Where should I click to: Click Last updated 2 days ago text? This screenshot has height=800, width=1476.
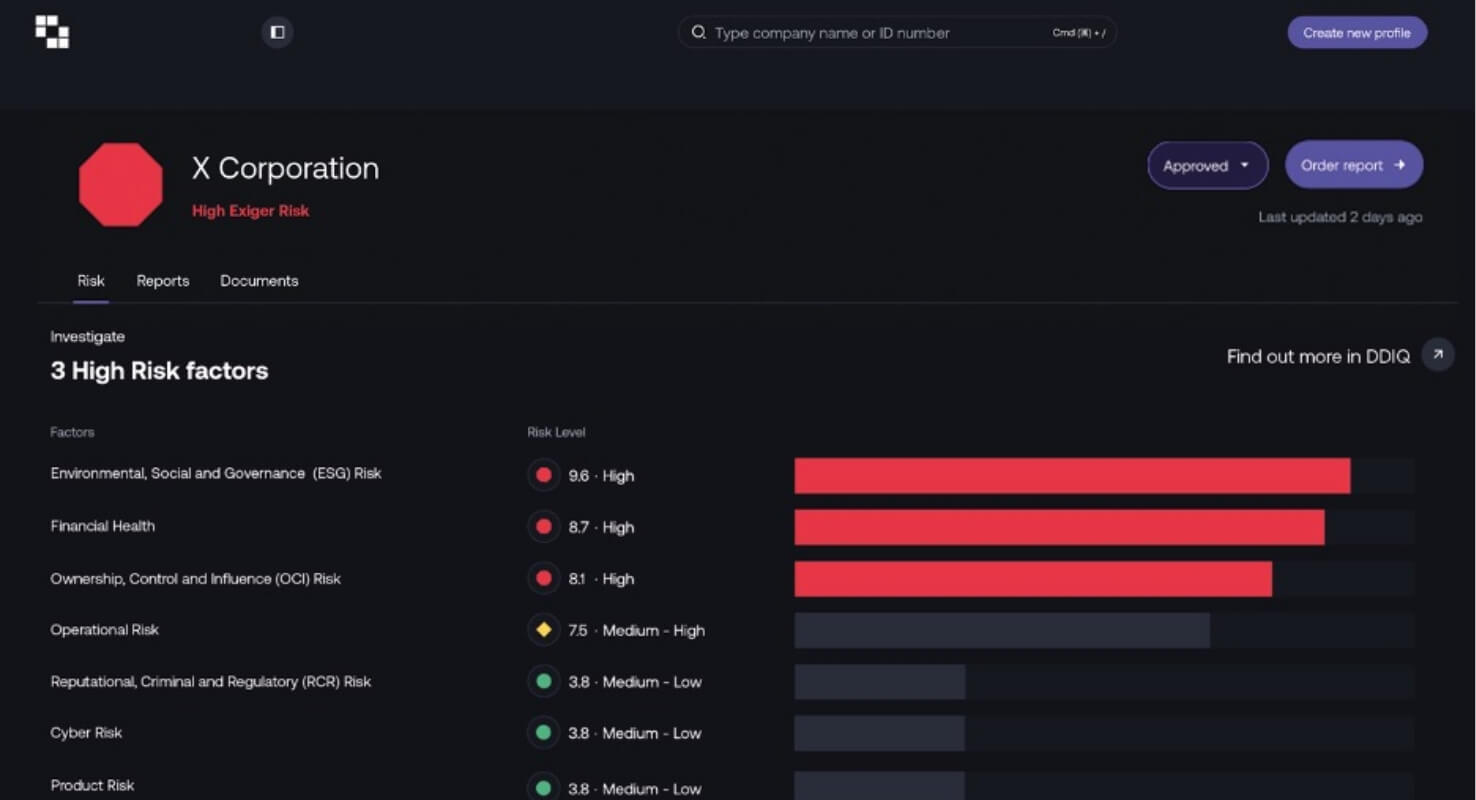click(x=1340, y=217)
